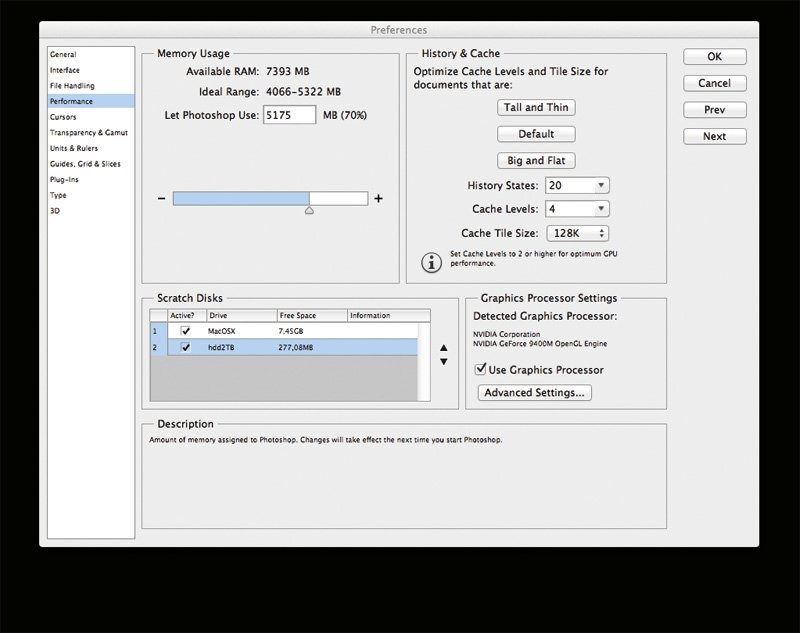Select the Performance preferences category
This screenshot has height=633, width=800.
91,101
